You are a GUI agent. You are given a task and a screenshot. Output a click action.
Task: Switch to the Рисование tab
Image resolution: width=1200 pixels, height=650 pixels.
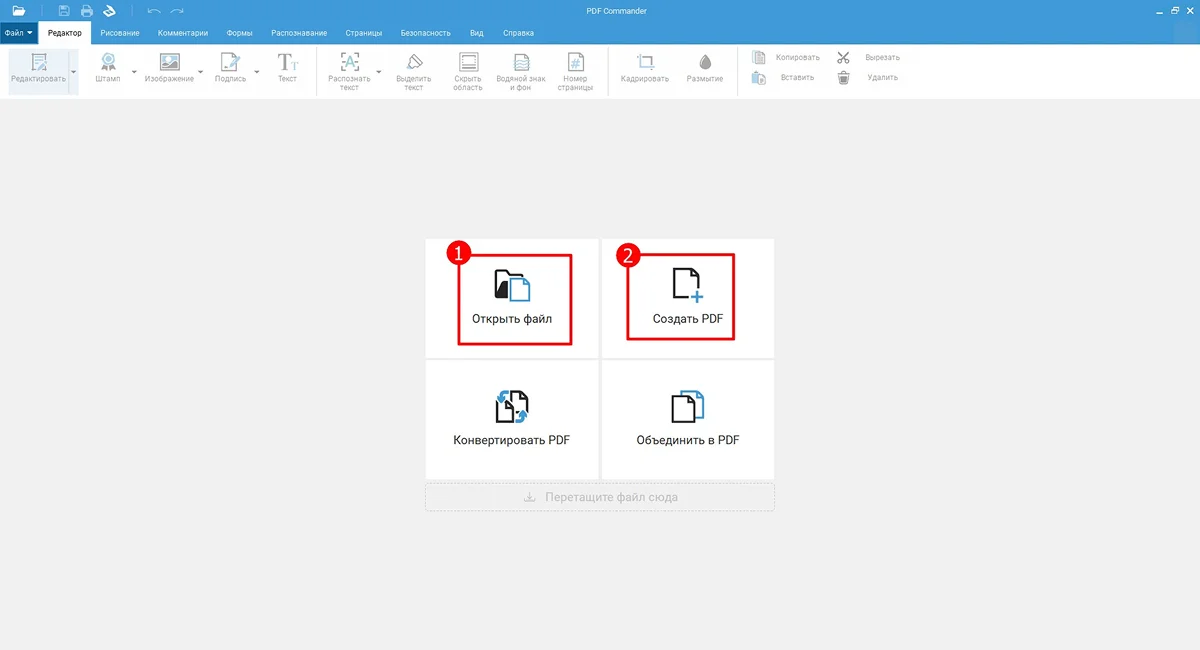click(120, 33)
